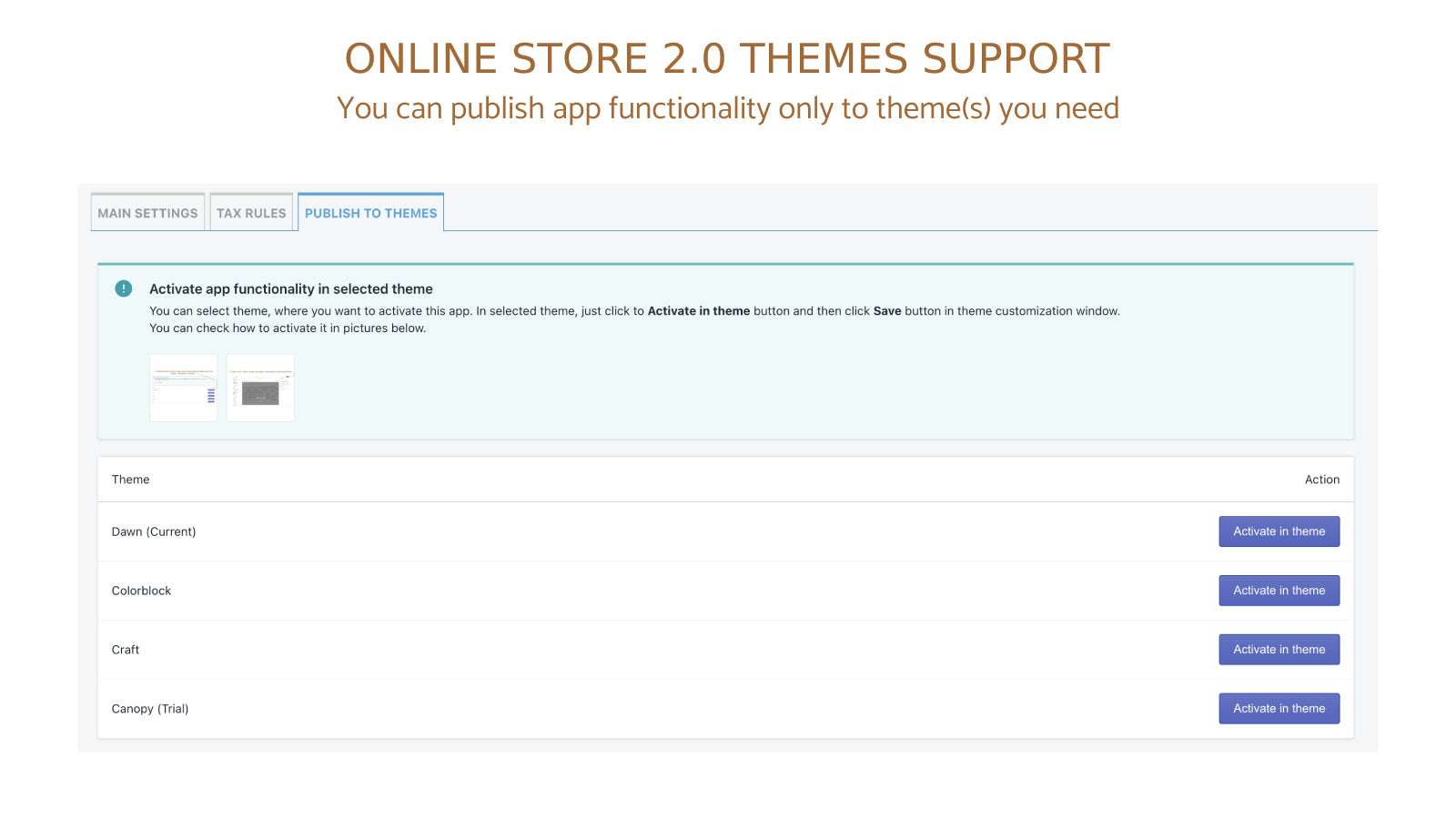The image size is (1456, 819).
Task: Click the subtitle about publishing app functionality
Action: 727,107
